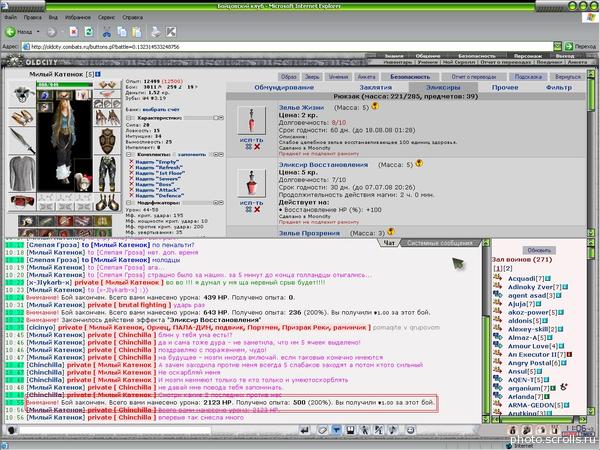Click the gloves equipment slot icon
600x450 pixels.
coord(107,117)
